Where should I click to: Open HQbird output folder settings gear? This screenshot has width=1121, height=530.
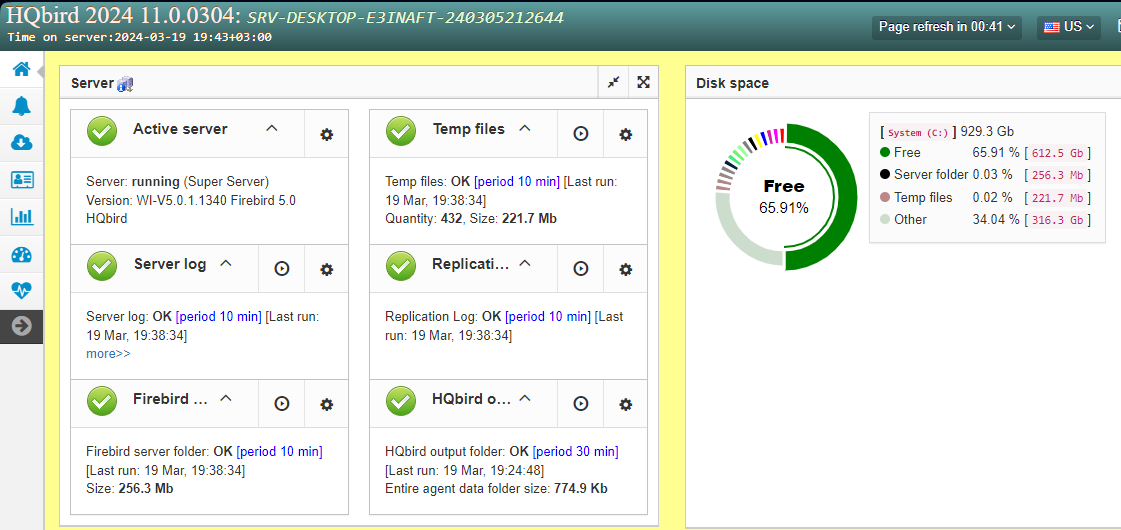point(626,404)
